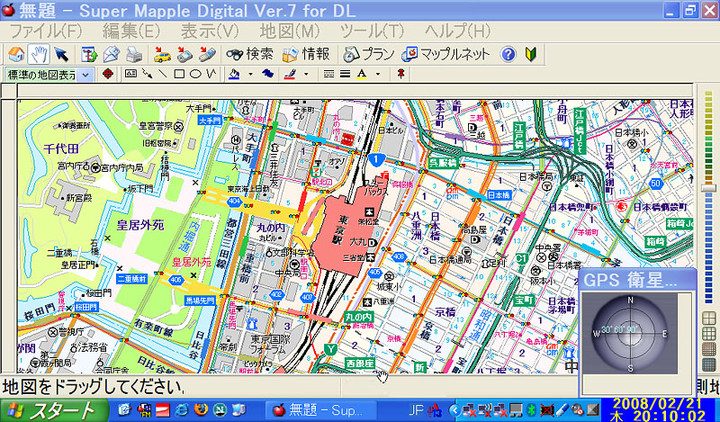720x422 pixels.
Task: Click the line style pattern icon
Action: (x=328, y=73)
